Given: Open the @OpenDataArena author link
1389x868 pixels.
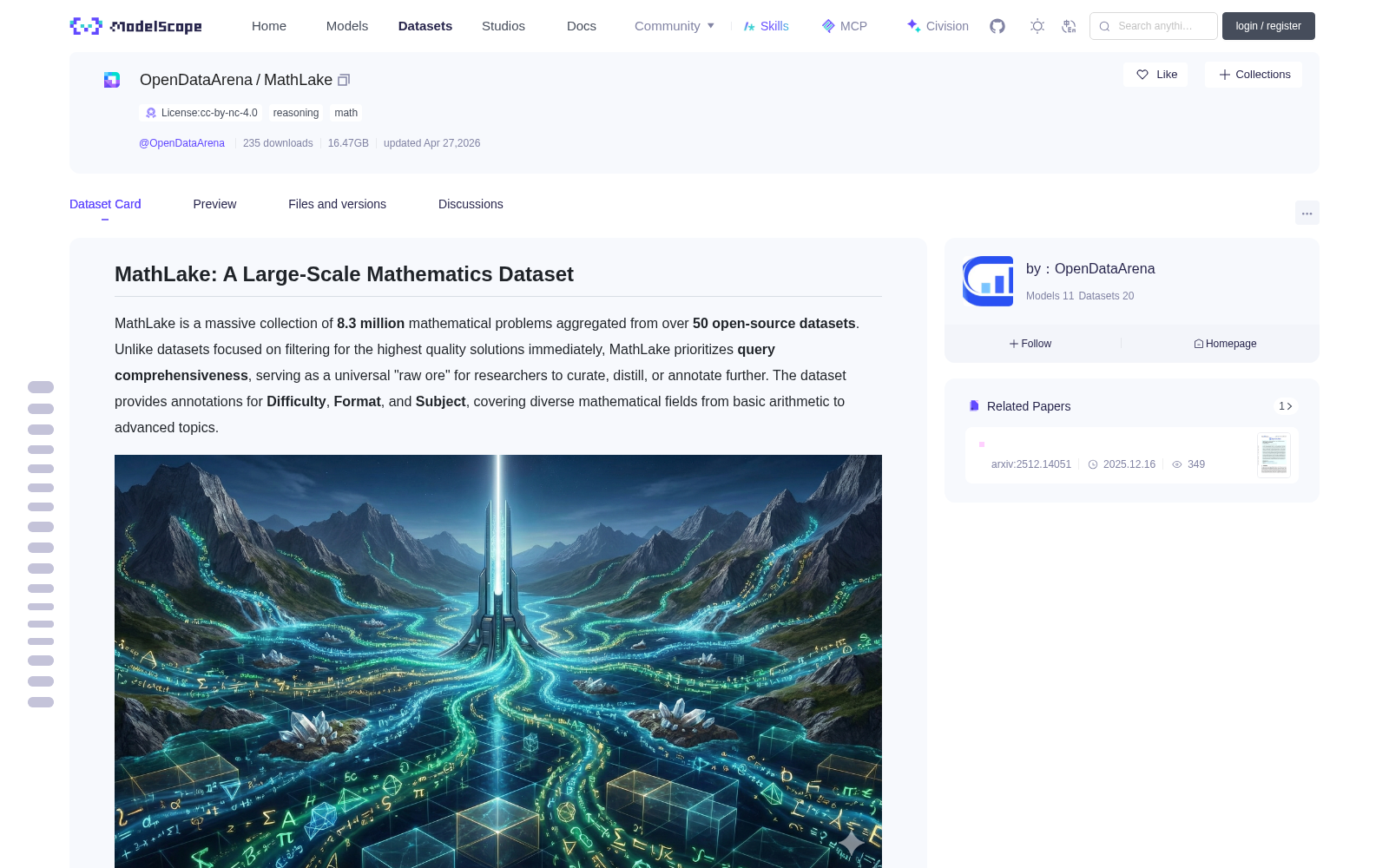Looking at the screenshot, I should pyautogui.click(x=181, y=143).
